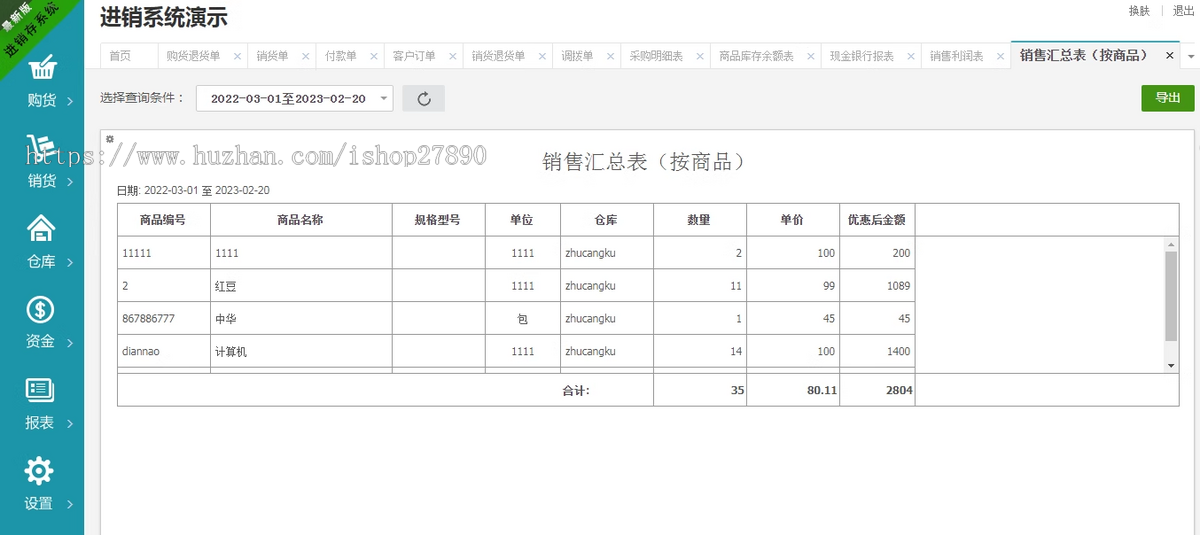The width and height of the screenshot is (1200, 535).
Task: Expand the 销货 menu
Action: pos(71,182)
